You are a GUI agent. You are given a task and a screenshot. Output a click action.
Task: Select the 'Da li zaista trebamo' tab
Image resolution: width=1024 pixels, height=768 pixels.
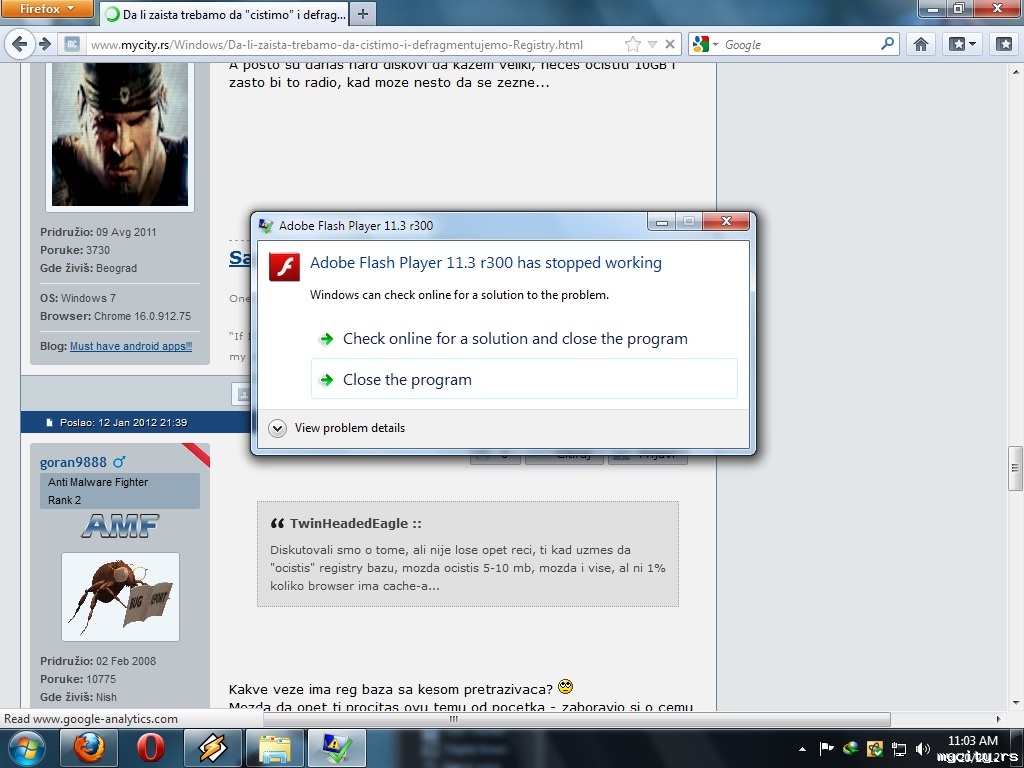tap(225, 14)
